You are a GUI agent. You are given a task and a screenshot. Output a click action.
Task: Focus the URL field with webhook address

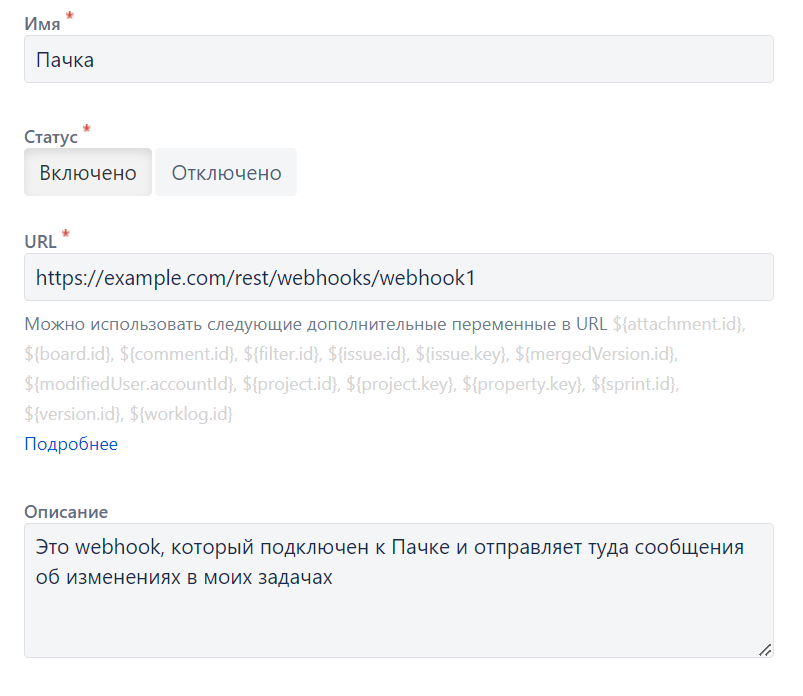[398, 277]
